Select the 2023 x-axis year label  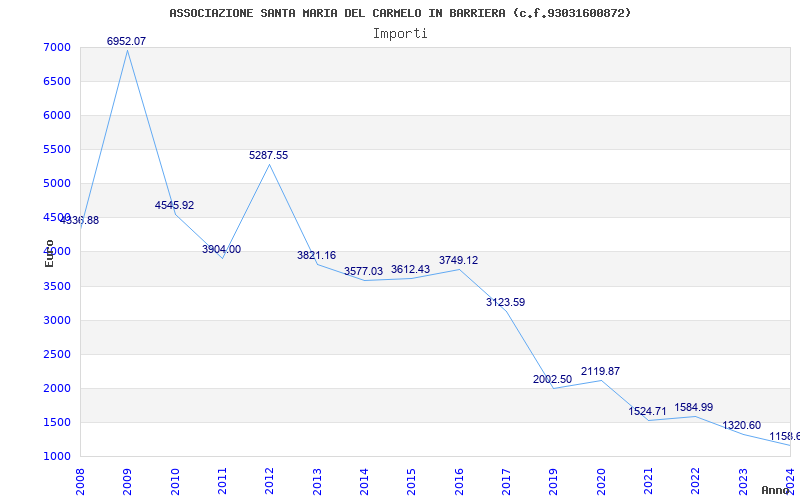click(x=743, y=482)
